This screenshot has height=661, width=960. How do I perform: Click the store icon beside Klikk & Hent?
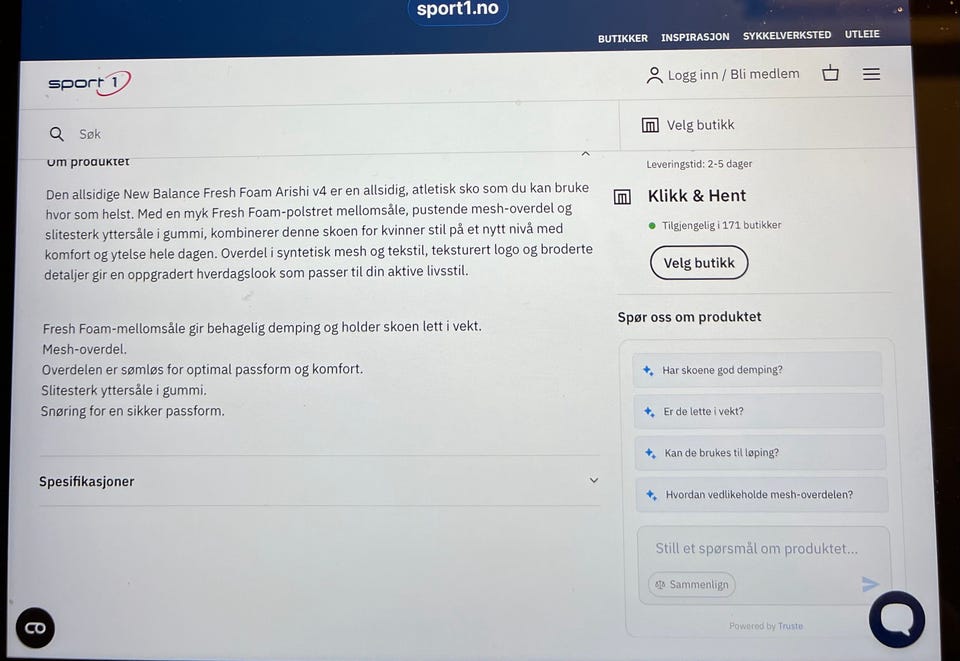tap(622, 197)
